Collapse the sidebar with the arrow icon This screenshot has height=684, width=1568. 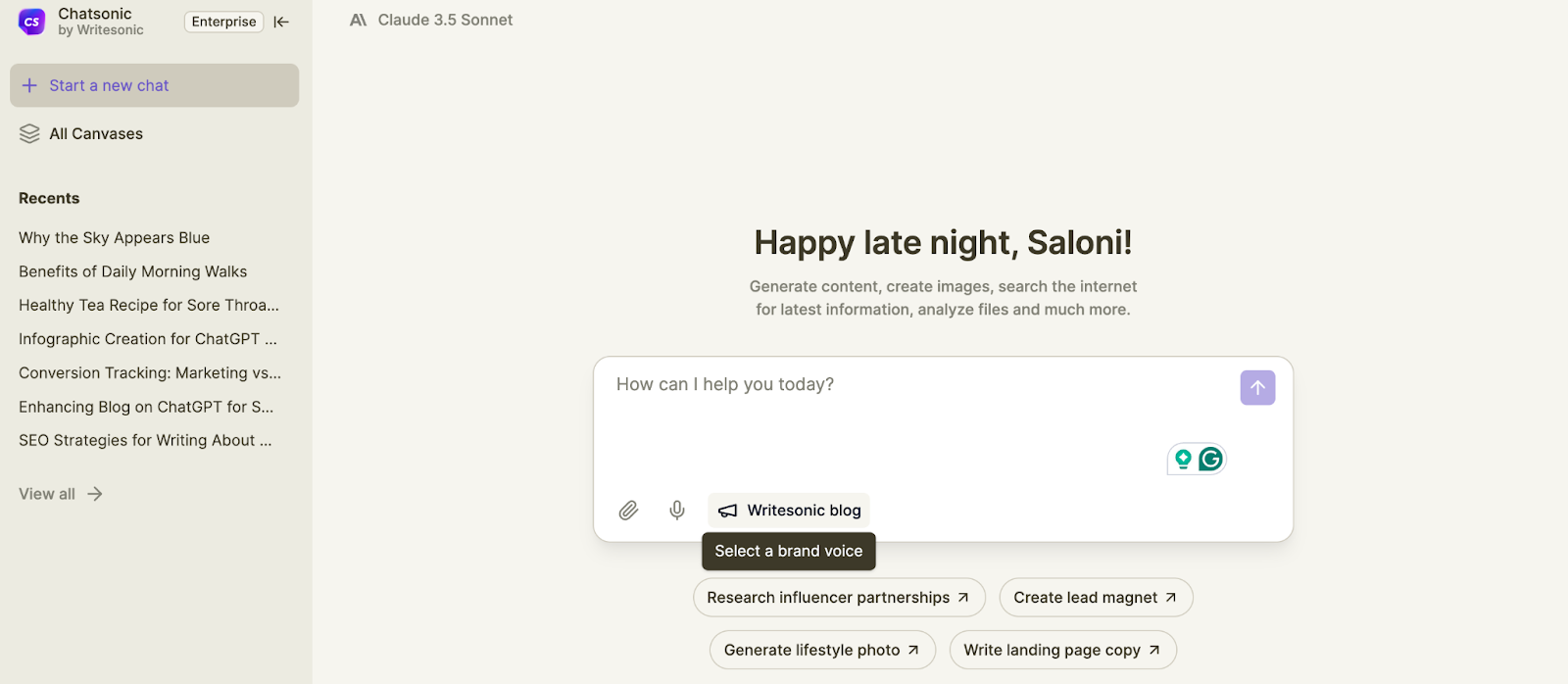point(281,22)
